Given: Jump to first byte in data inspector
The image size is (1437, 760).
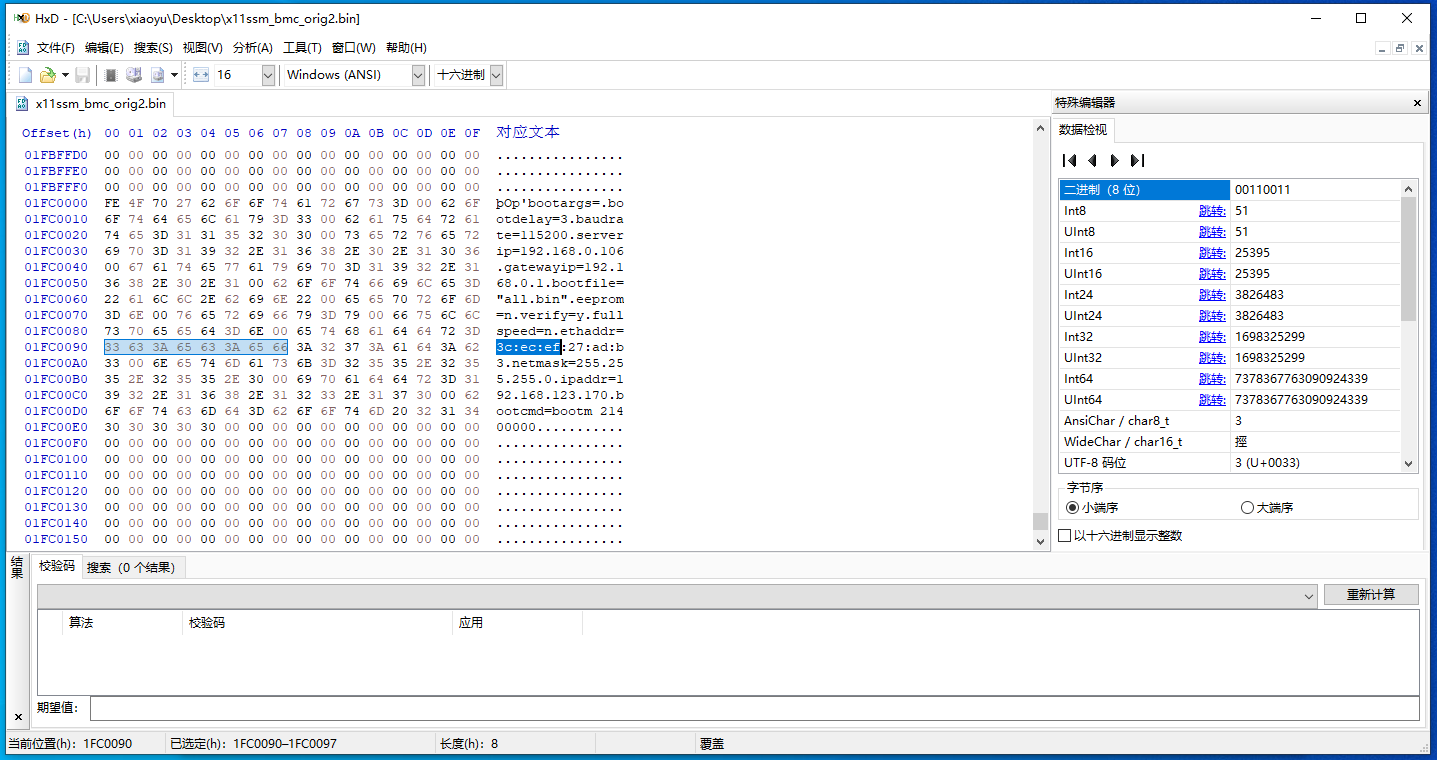Looking at the screenshot, I should click(x=1069, y=160).
